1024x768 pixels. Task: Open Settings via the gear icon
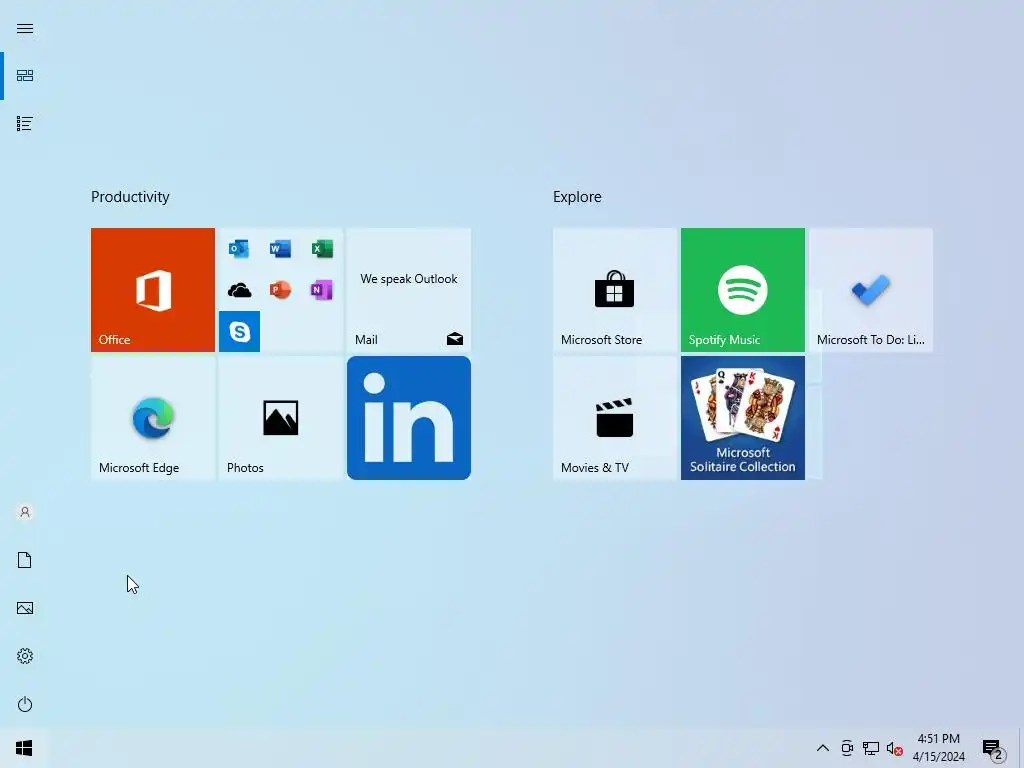click(x=25, y=656)
